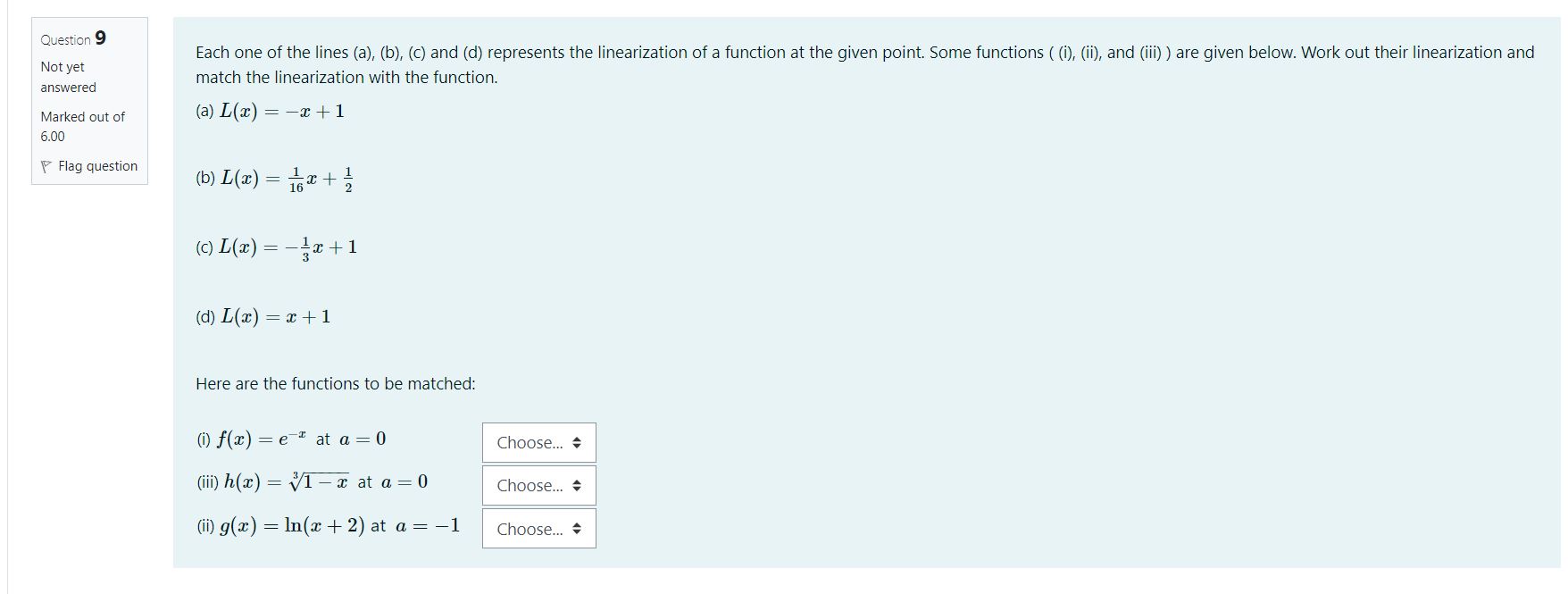The height and width of the screenshot is (594, 1568).
Task: Open the Choose dropdown for f(x) = e^-x
Action: click(536, 442)
